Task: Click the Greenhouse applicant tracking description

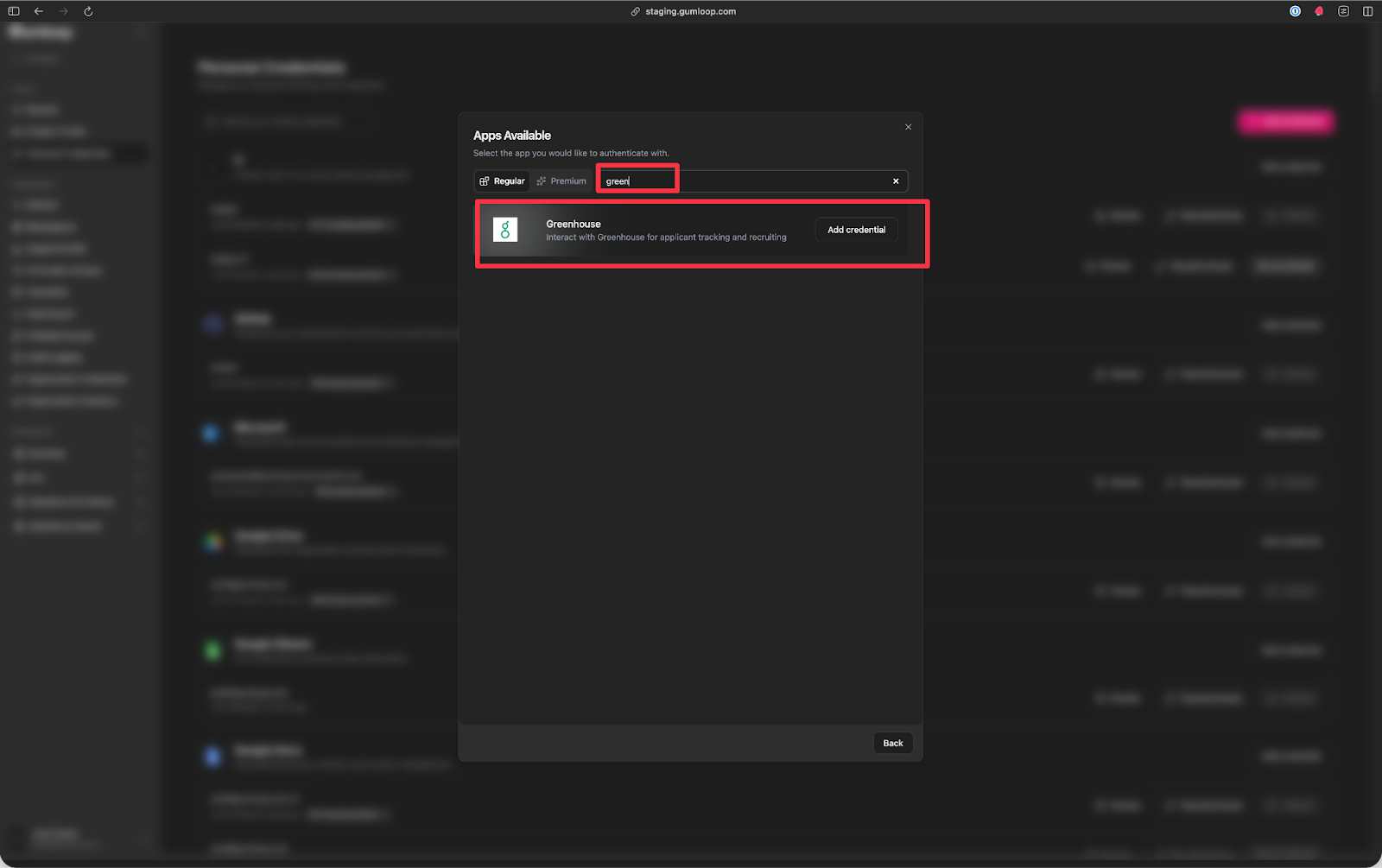Action: (666, 238)
